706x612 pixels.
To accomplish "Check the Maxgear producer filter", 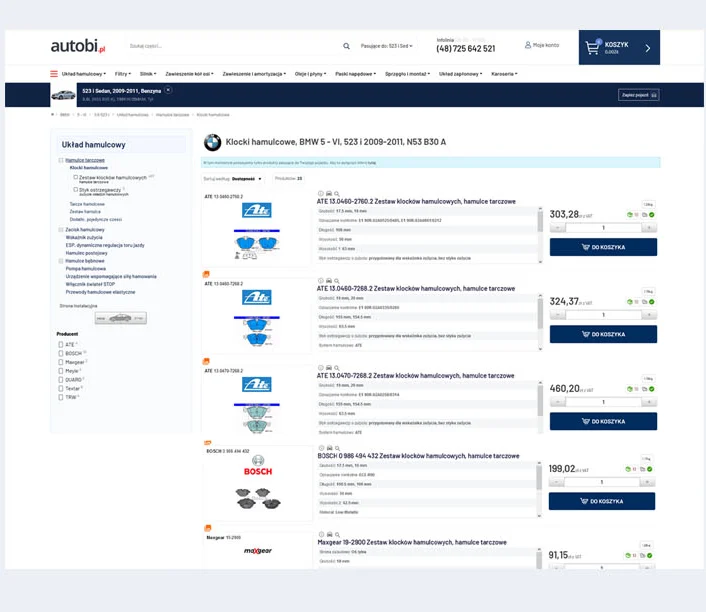I will [x=61, y=362].
